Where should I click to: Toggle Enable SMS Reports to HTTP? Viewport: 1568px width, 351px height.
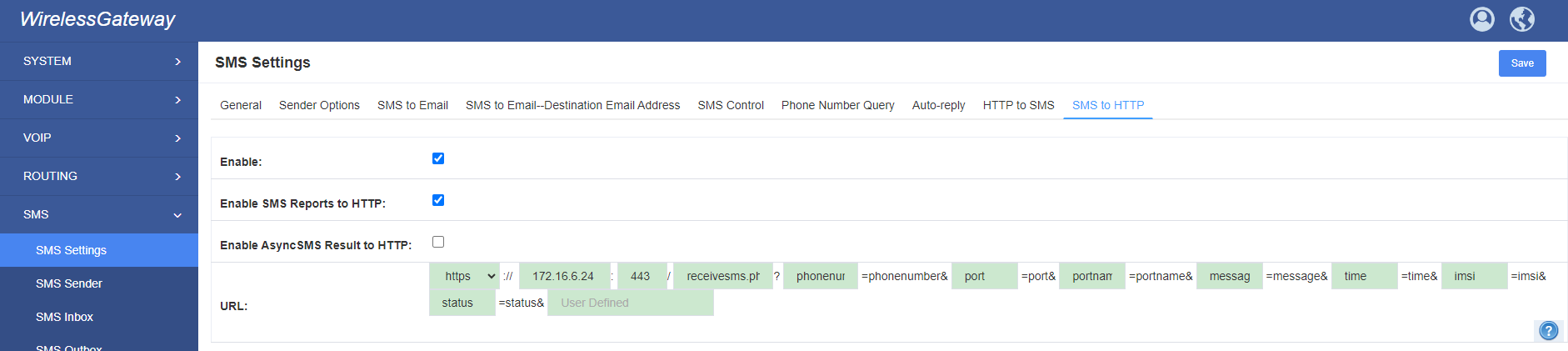438,200
